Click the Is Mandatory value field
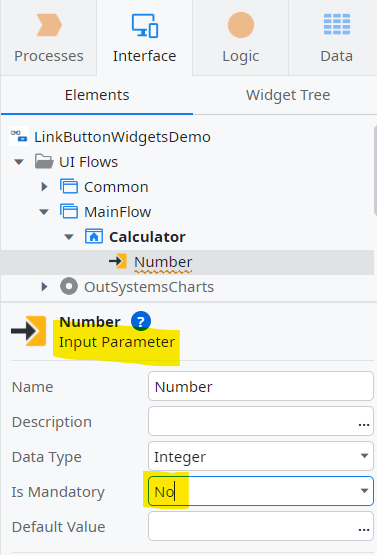377x555 pixels. 261,491
